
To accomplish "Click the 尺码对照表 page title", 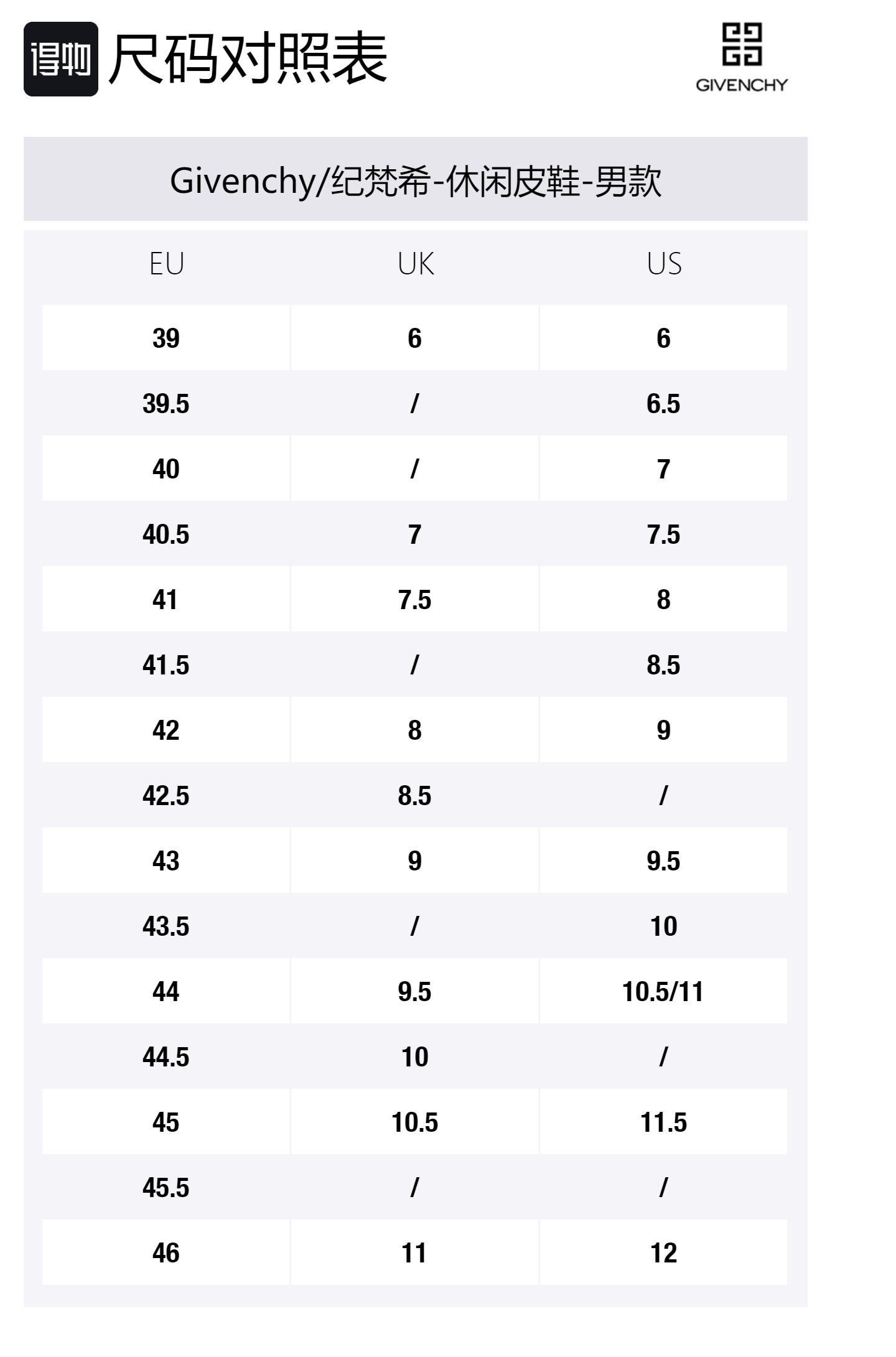I will coord(248,59).
